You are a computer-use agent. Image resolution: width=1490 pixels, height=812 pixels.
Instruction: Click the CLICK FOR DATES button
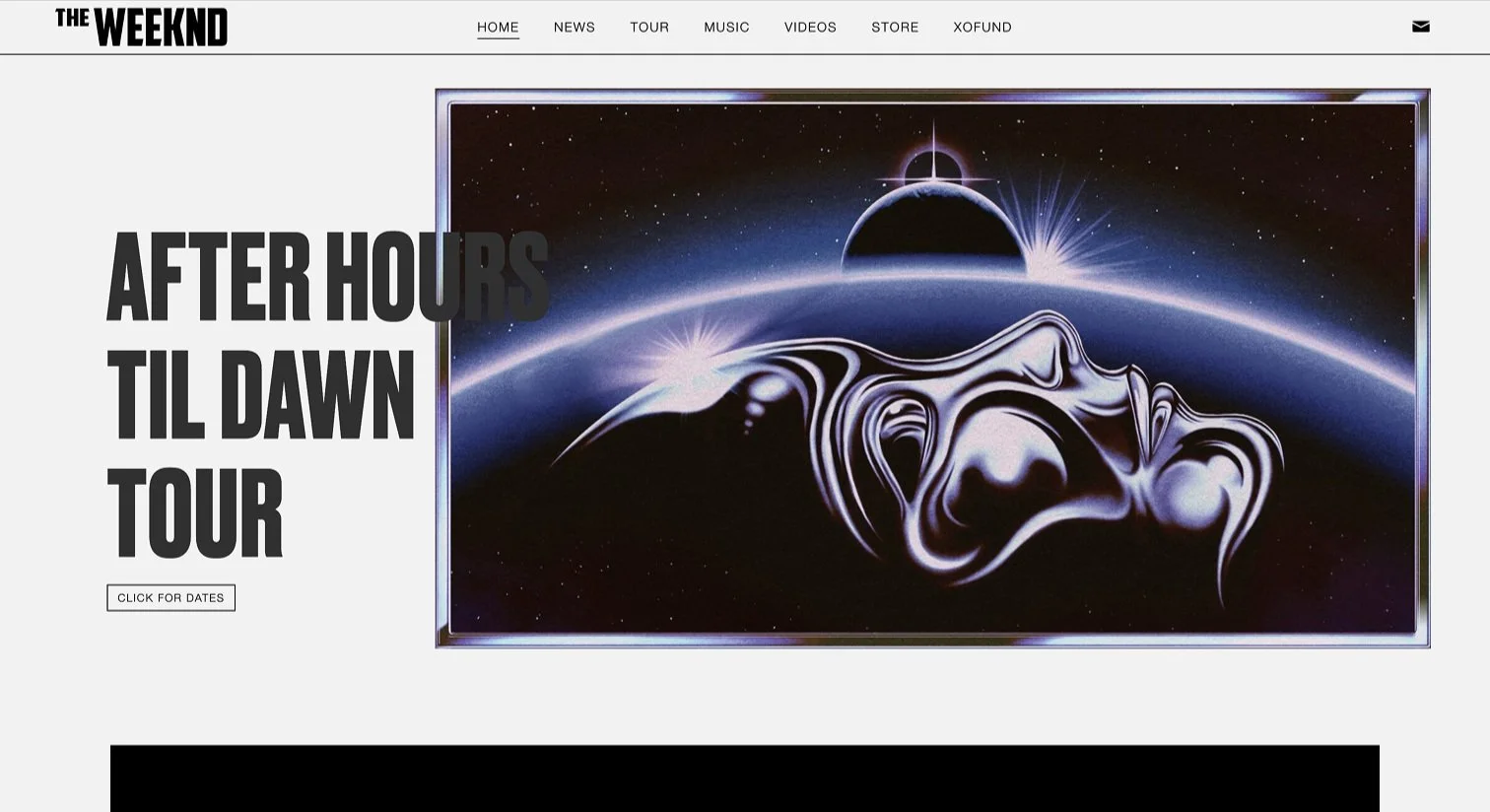170,597
